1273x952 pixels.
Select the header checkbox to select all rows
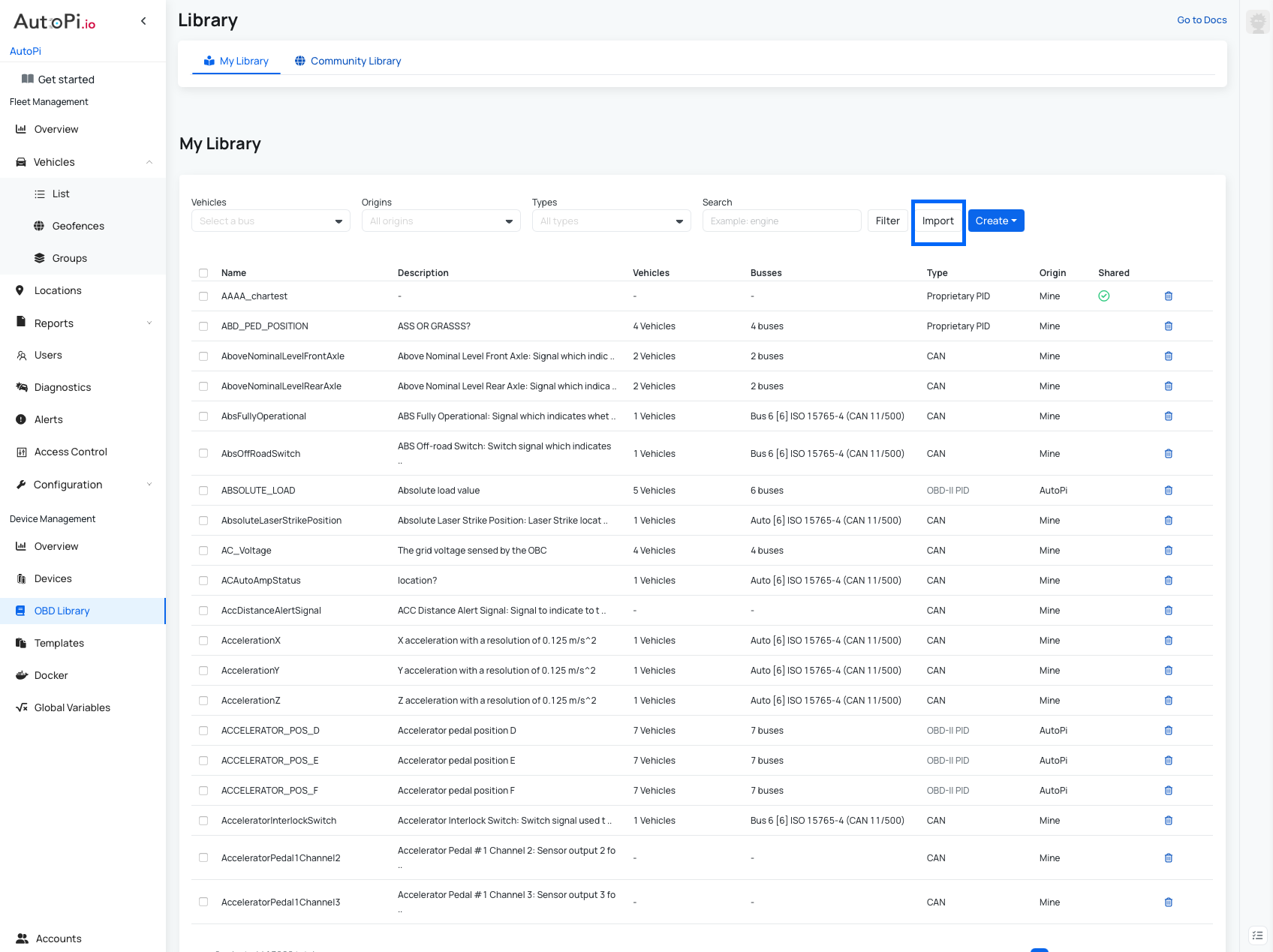click(x=203, y=273)
